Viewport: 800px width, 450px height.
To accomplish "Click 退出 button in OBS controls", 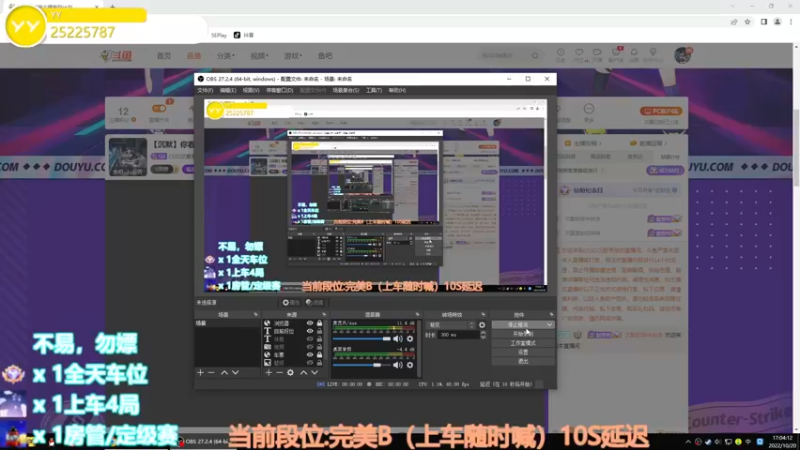I will [523, 361].
